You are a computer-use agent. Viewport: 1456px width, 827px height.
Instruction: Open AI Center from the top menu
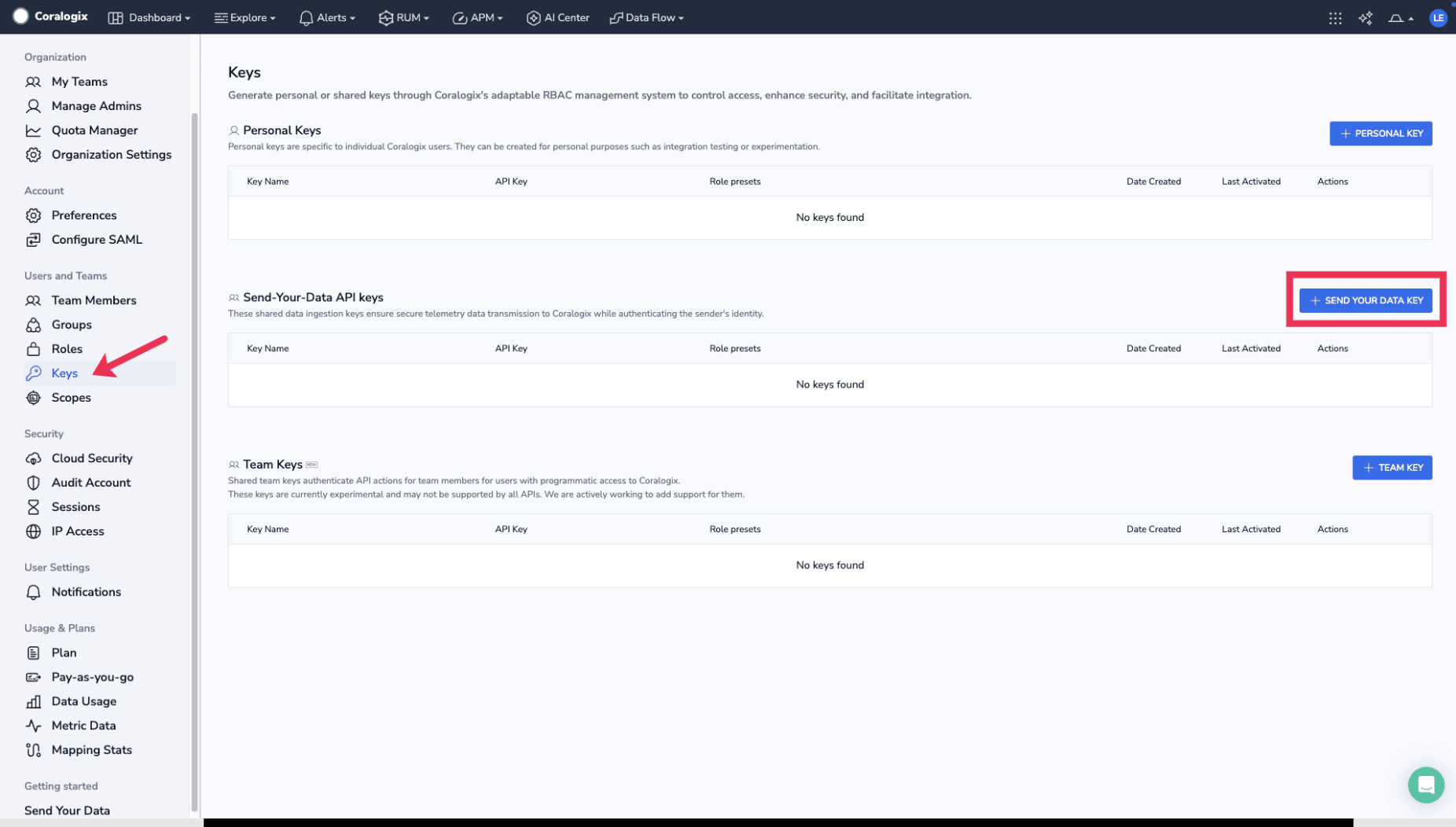558,17
